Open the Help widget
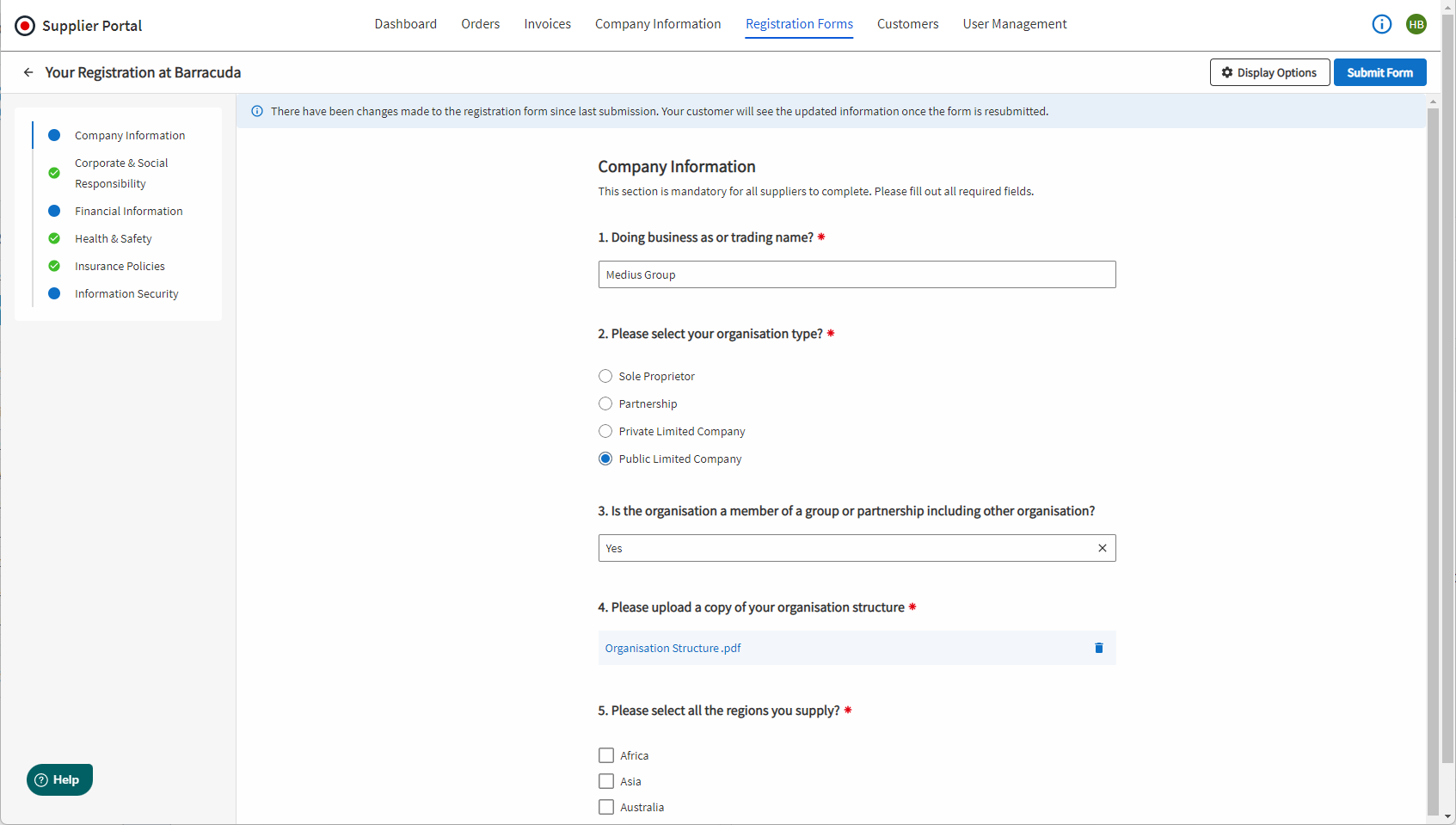Screen dimensions: 1456x825 click(59, 779)
